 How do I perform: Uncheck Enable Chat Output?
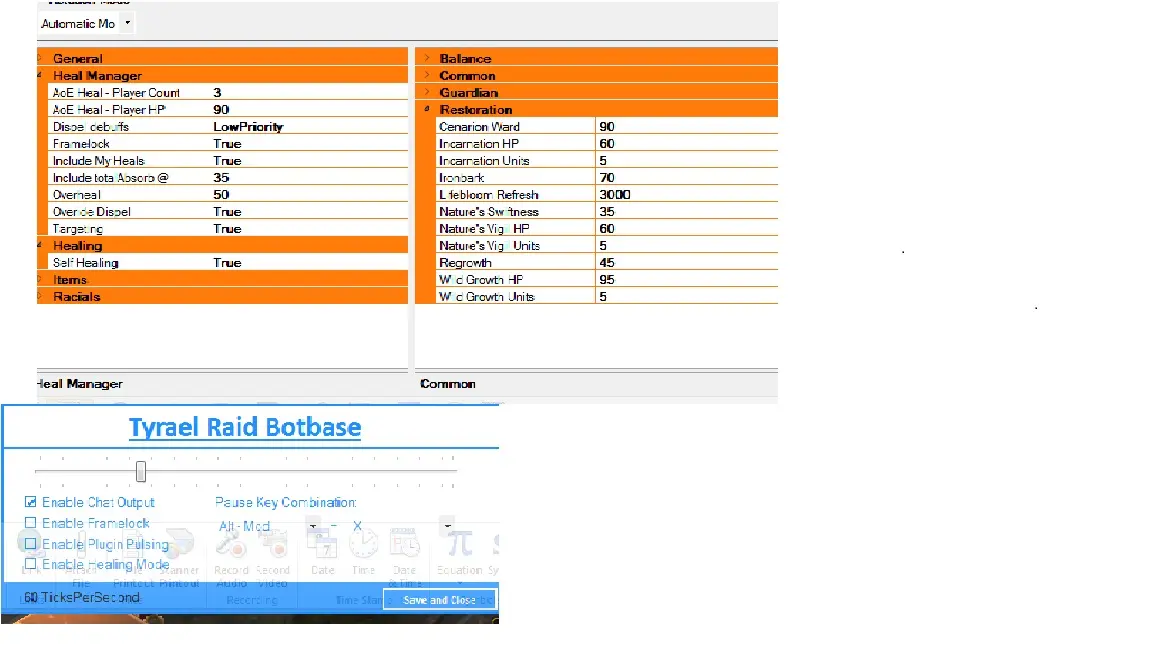click(31, 502)
